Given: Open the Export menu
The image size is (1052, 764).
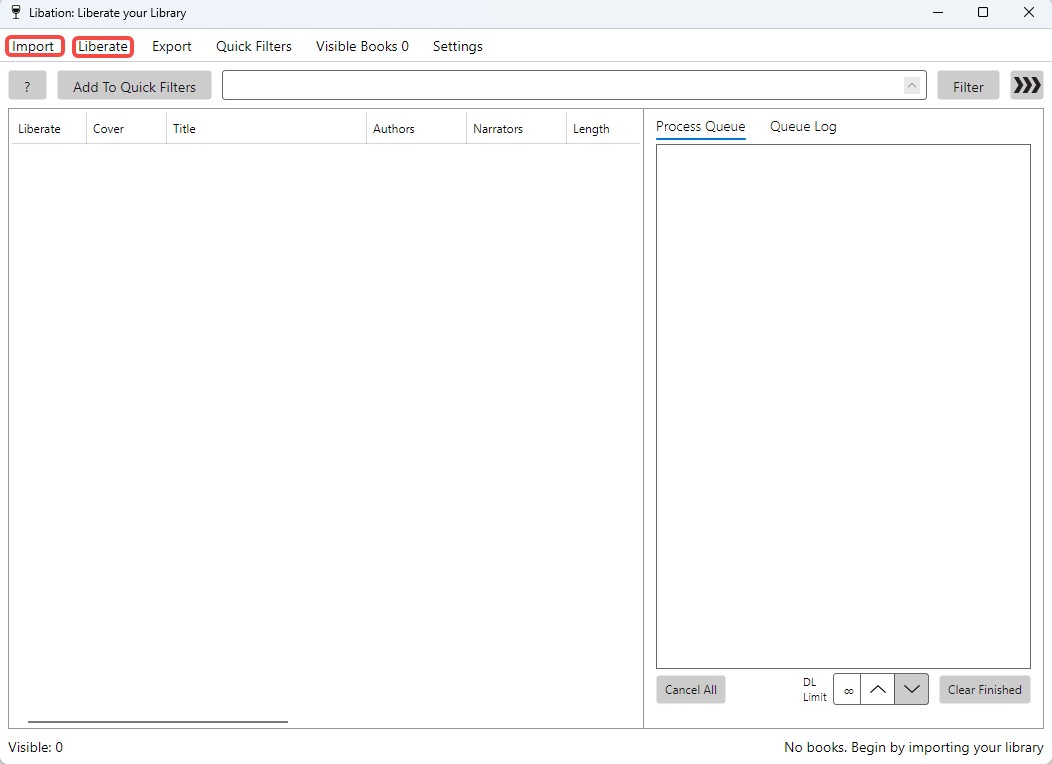Looking at the screenshot, I should (172, 46).
